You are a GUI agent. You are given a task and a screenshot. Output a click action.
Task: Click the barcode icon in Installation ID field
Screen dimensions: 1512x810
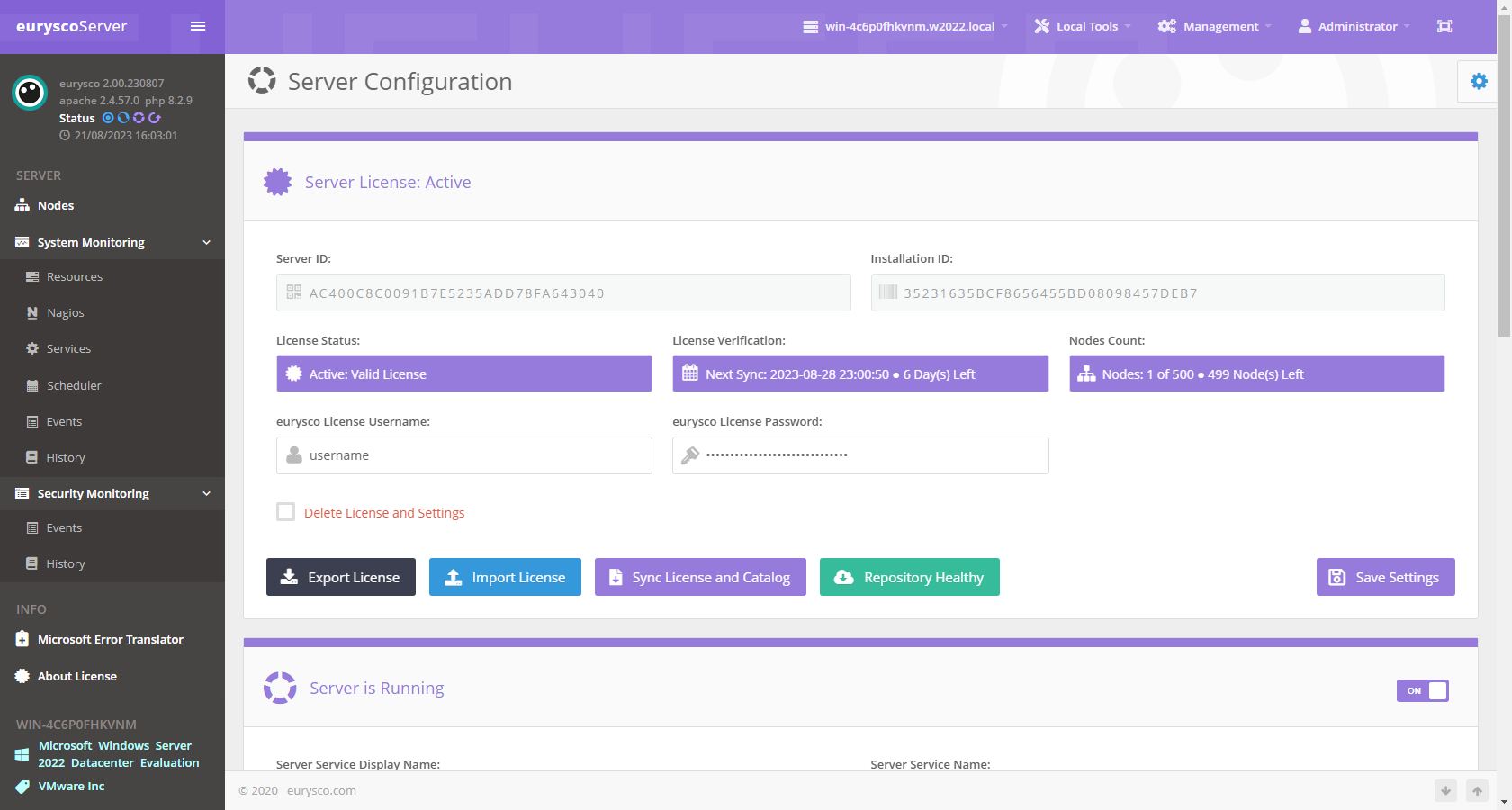tap(888, 292)
